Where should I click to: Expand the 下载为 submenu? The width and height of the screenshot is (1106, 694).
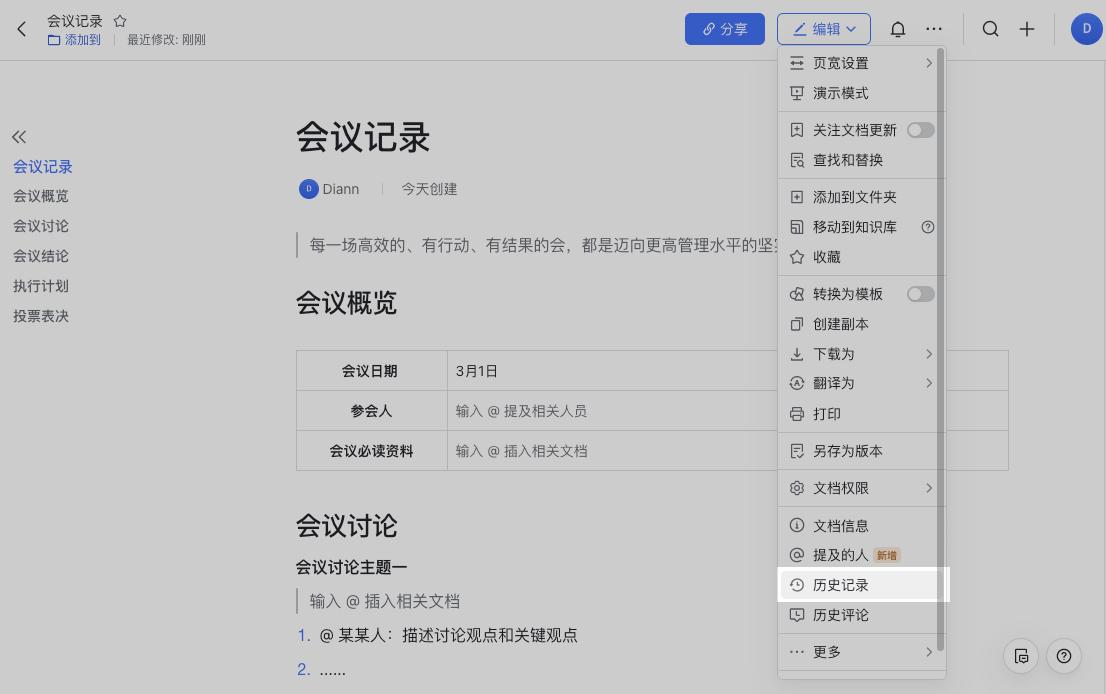(861, 354)
